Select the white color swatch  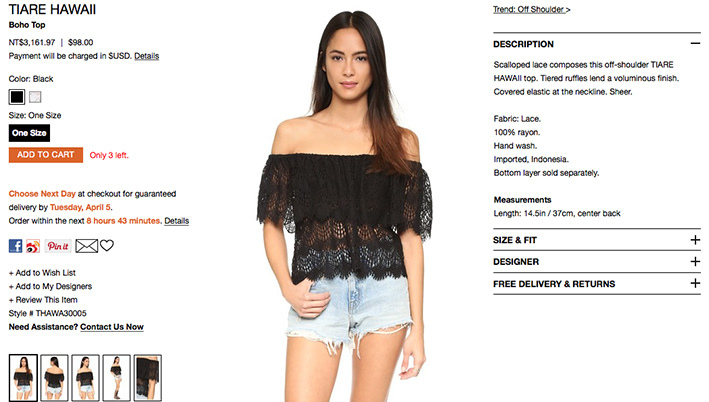[35, 97]
